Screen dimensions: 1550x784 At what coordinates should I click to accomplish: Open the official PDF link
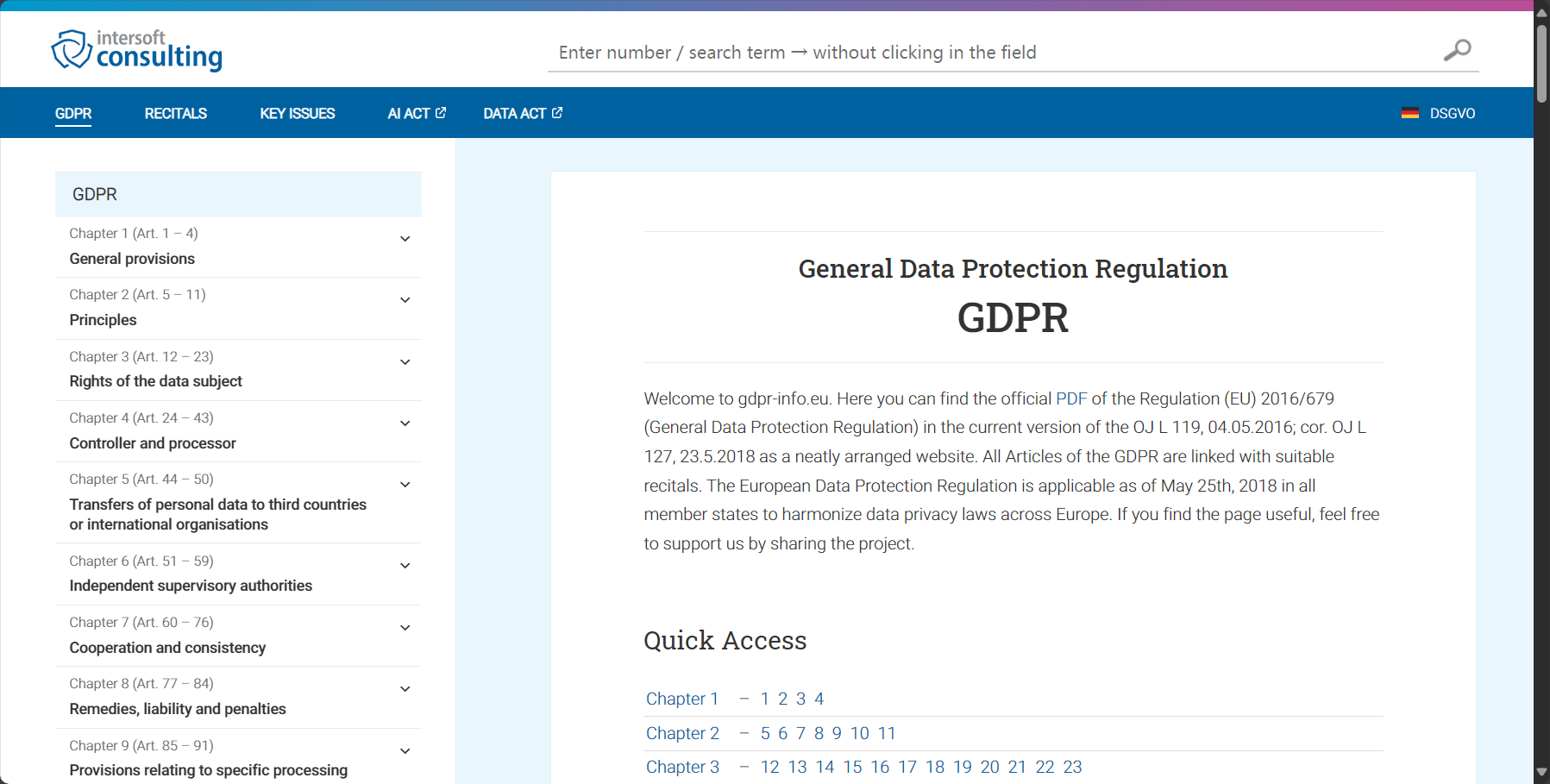tap(1070, 398)
